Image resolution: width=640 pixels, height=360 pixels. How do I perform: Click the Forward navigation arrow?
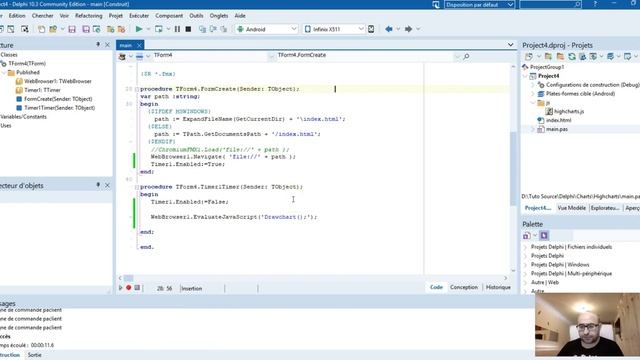point(408,29)
